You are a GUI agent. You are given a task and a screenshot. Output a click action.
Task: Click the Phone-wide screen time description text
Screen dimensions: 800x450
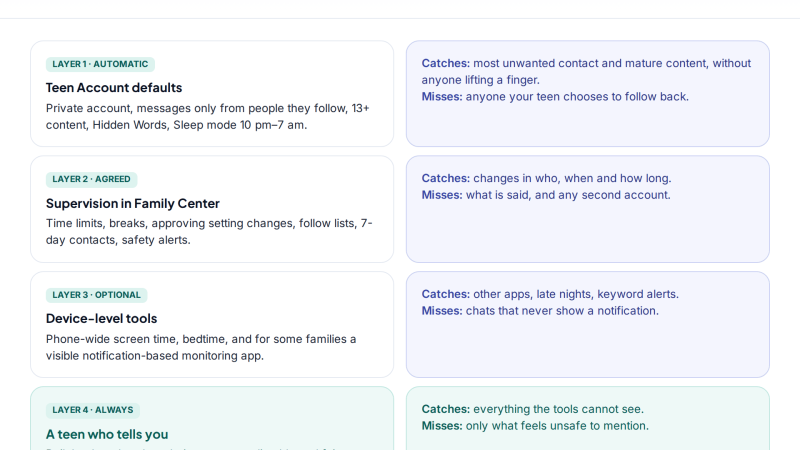(x=201, y=347)
